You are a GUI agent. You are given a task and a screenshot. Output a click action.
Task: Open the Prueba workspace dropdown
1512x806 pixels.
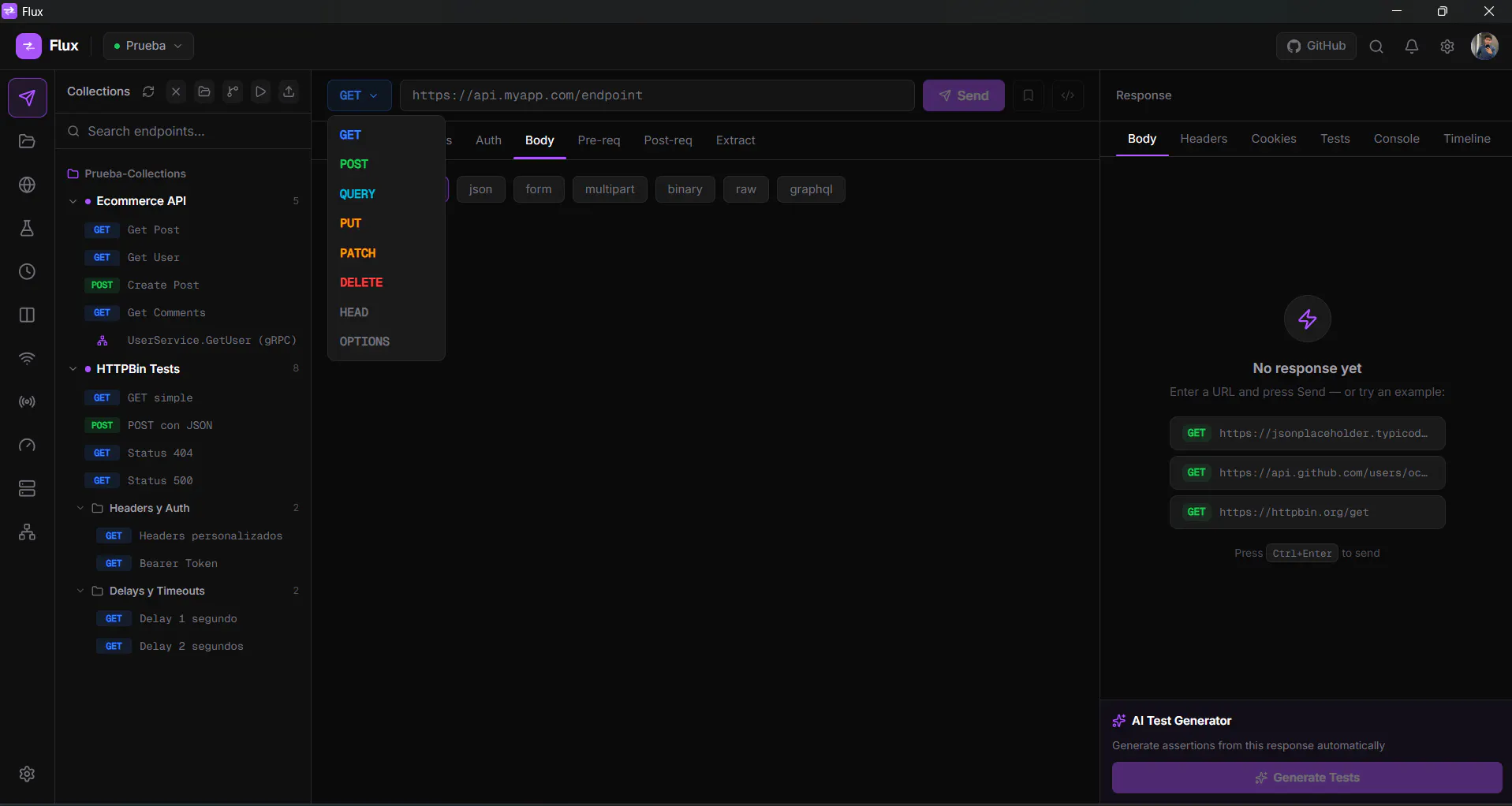pos(148,46)
